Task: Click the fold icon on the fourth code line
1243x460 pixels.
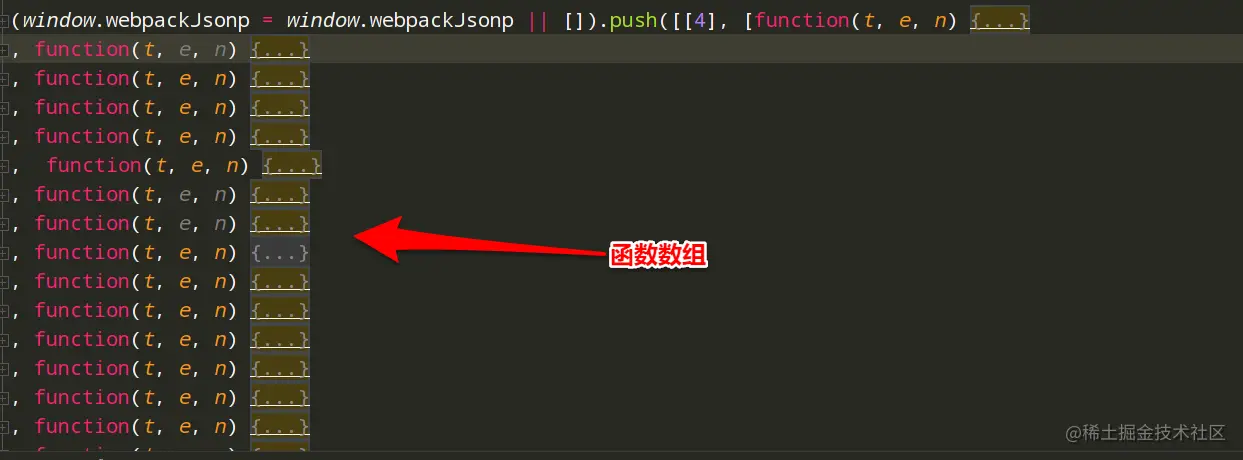Action: click(4, 108)
